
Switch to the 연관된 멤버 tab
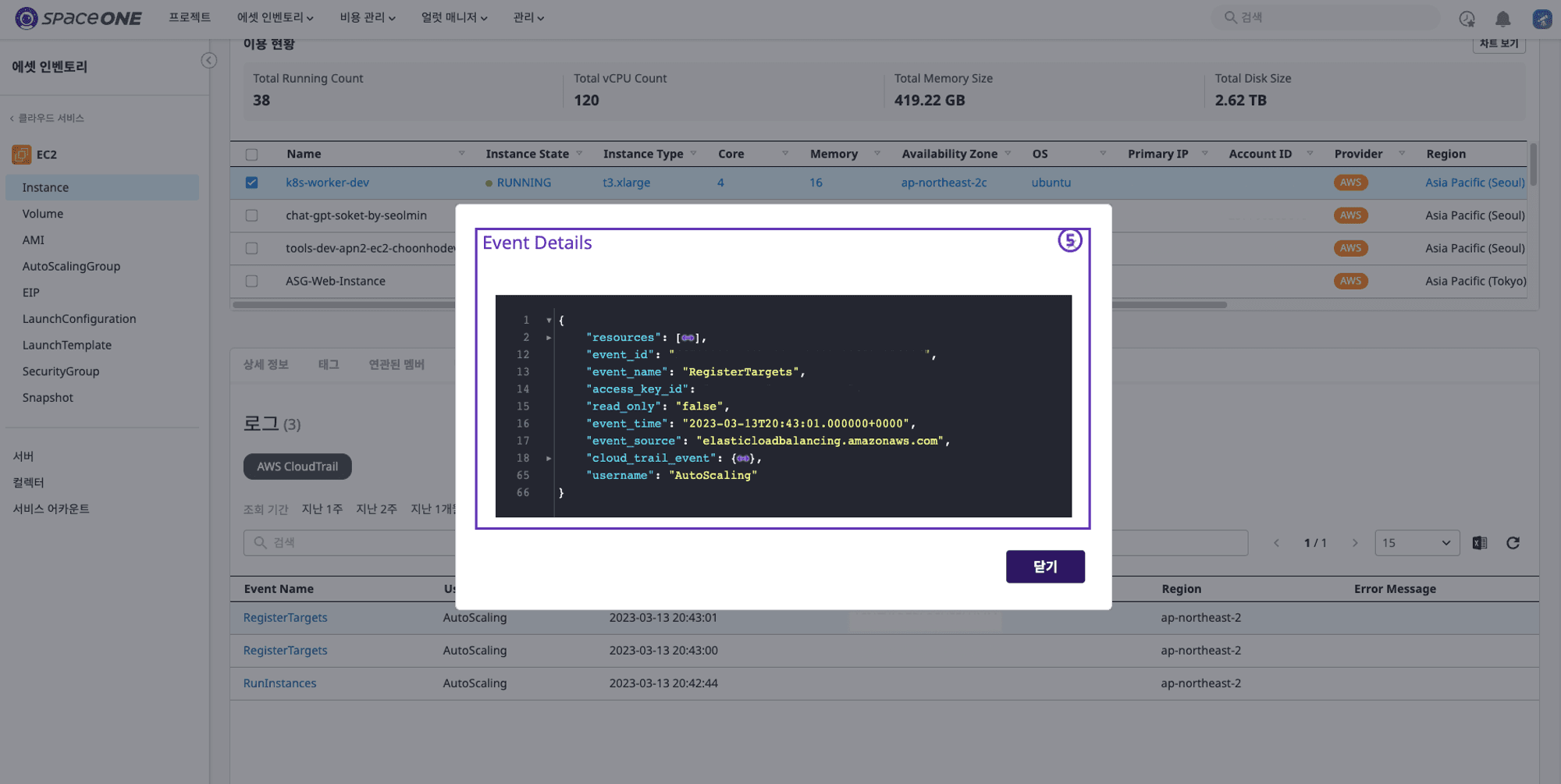point(396,364)
